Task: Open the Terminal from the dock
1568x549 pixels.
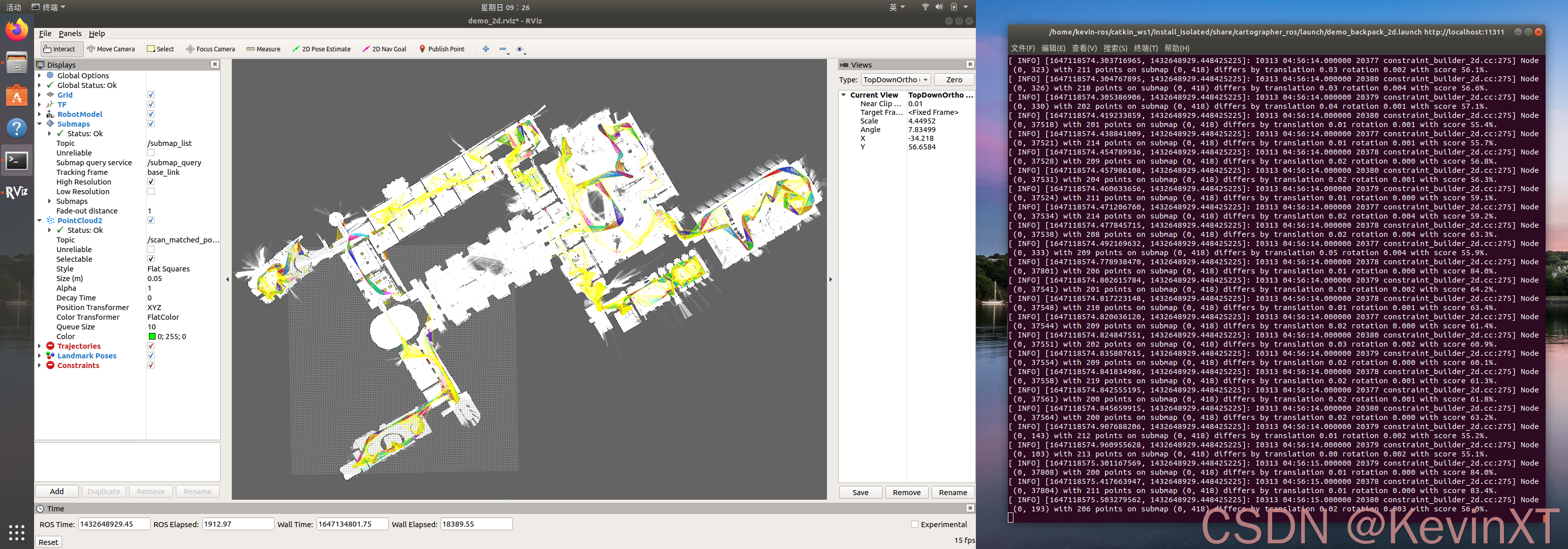Action: click(x=16, y=161)
